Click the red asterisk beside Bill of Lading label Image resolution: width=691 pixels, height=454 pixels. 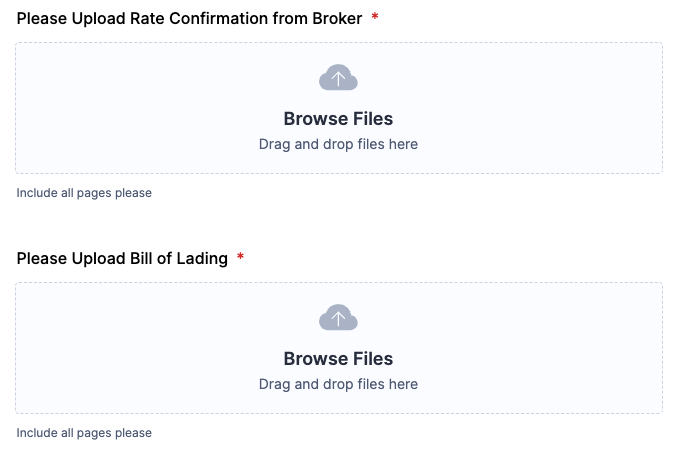tap(240, 257)
